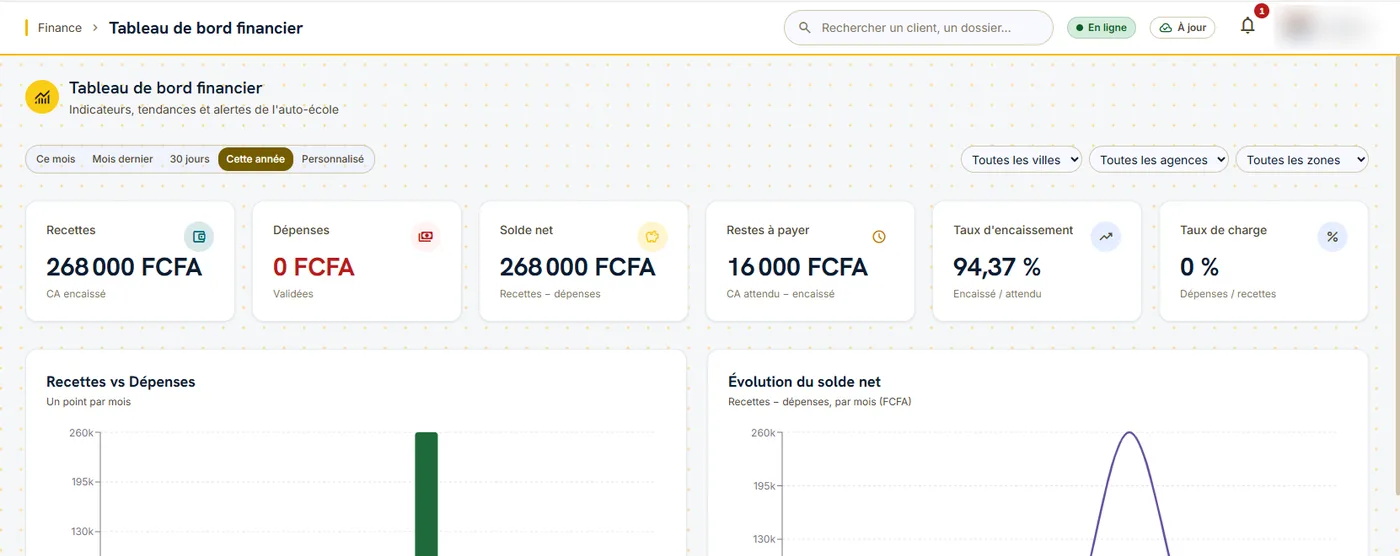Click the Dépenses / recettes caption
This screenshot has width=1400, height=556.
click(x=1228, y=294)
